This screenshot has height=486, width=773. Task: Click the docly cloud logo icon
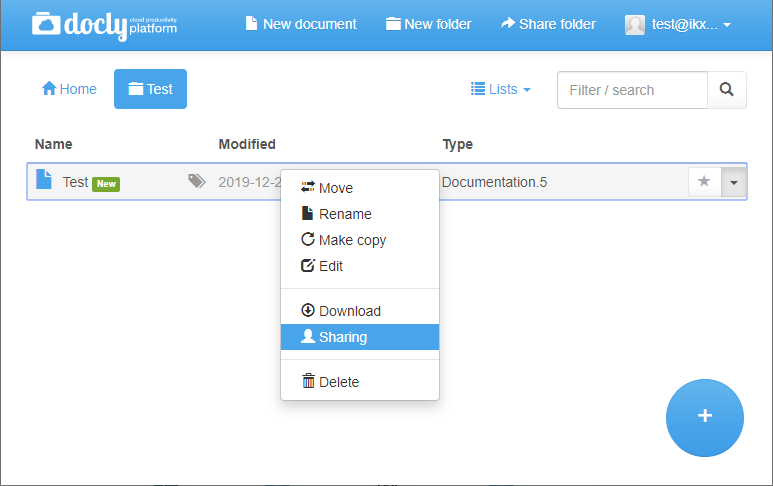46,24
